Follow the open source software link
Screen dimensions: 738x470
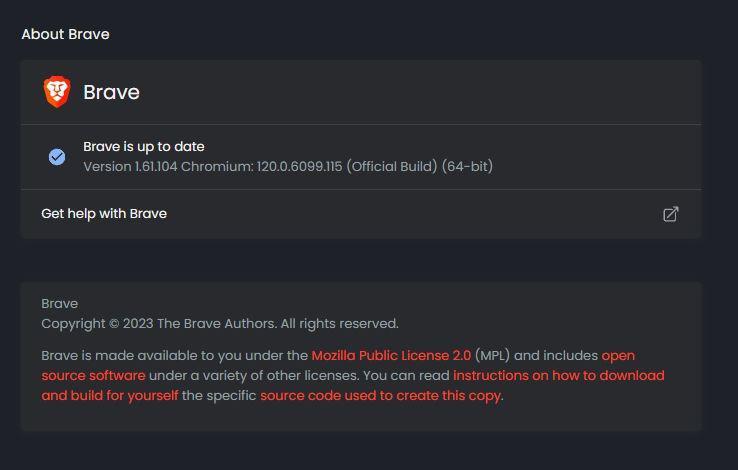(x=338, y=366)
